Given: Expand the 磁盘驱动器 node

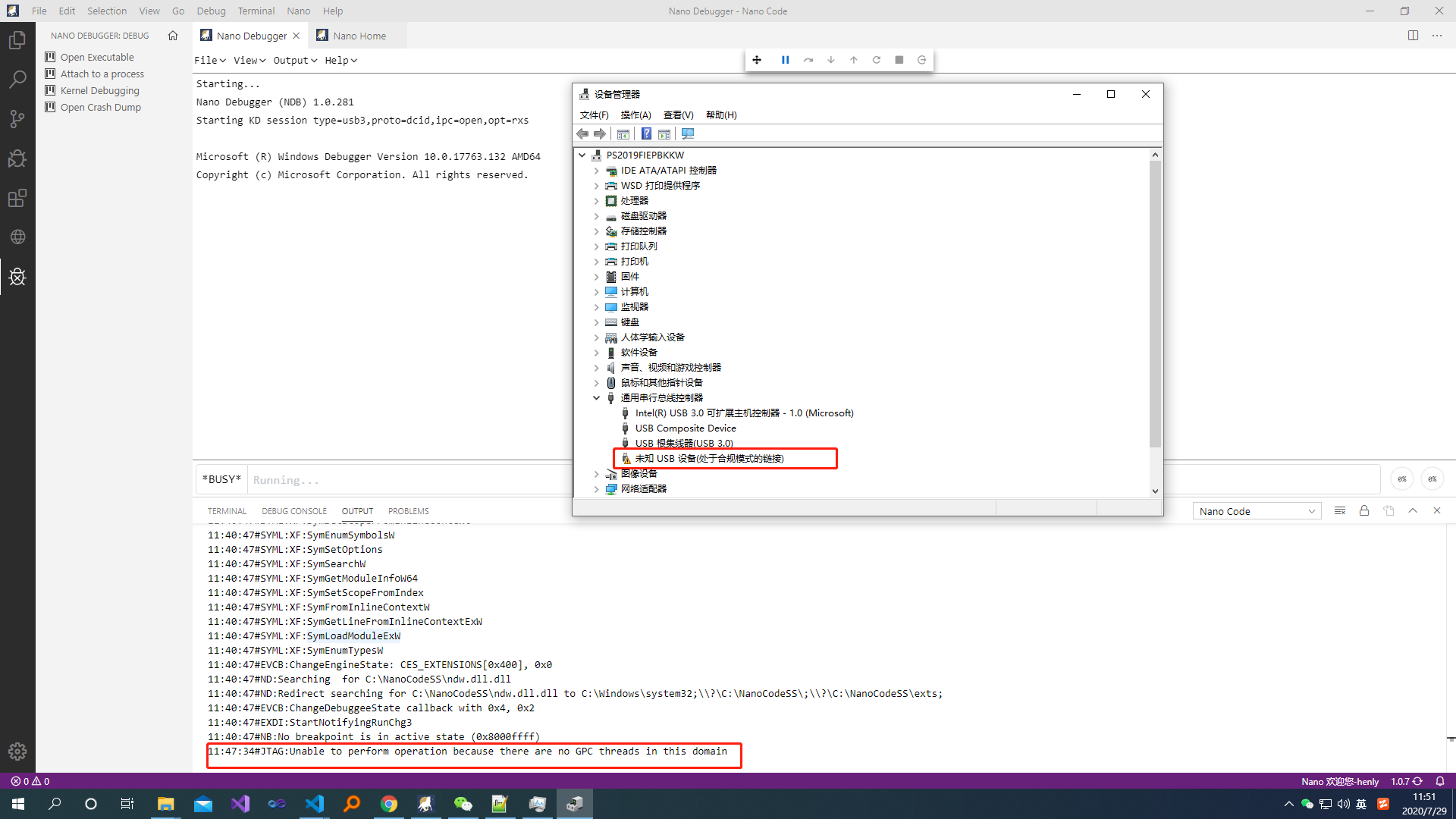Looking at the screenshot, I should 597,216.
